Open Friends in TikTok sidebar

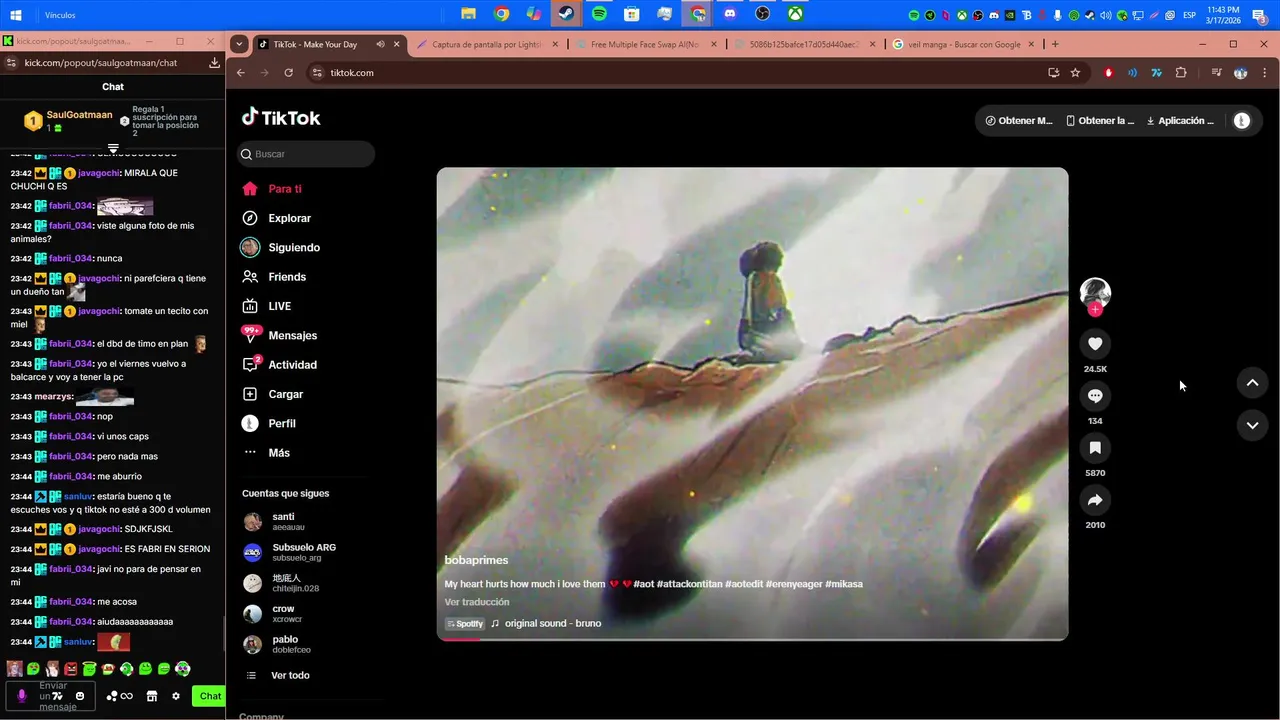(x=274, y=277)
